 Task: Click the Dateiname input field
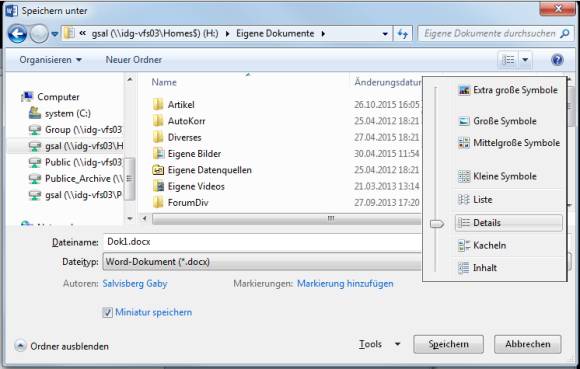[262, 242]
